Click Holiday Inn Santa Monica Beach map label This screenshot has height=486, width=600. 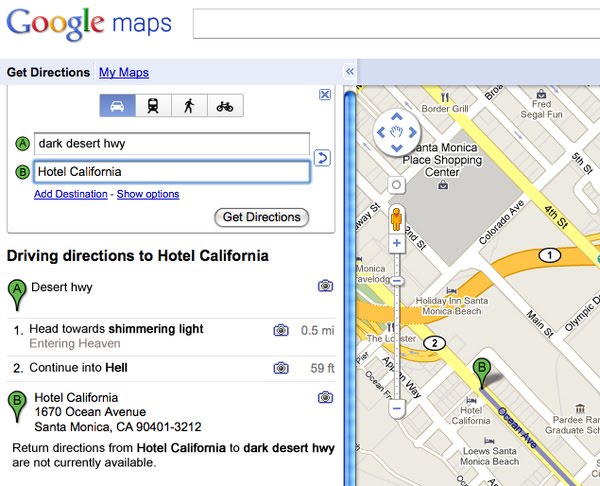[452, 306]
